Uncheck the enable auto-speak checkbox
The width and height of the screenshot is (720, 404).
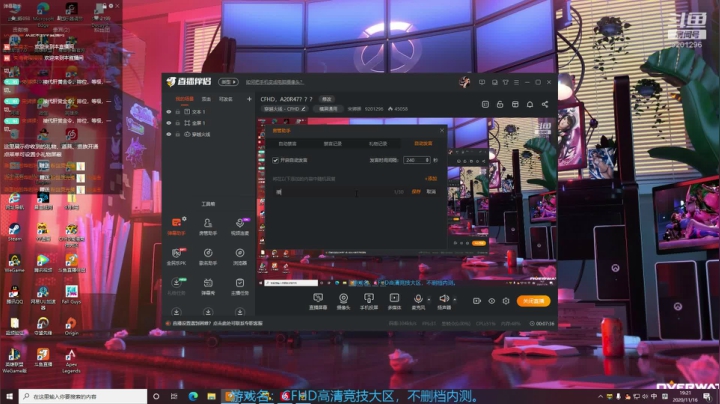click(x=276, y=160)
